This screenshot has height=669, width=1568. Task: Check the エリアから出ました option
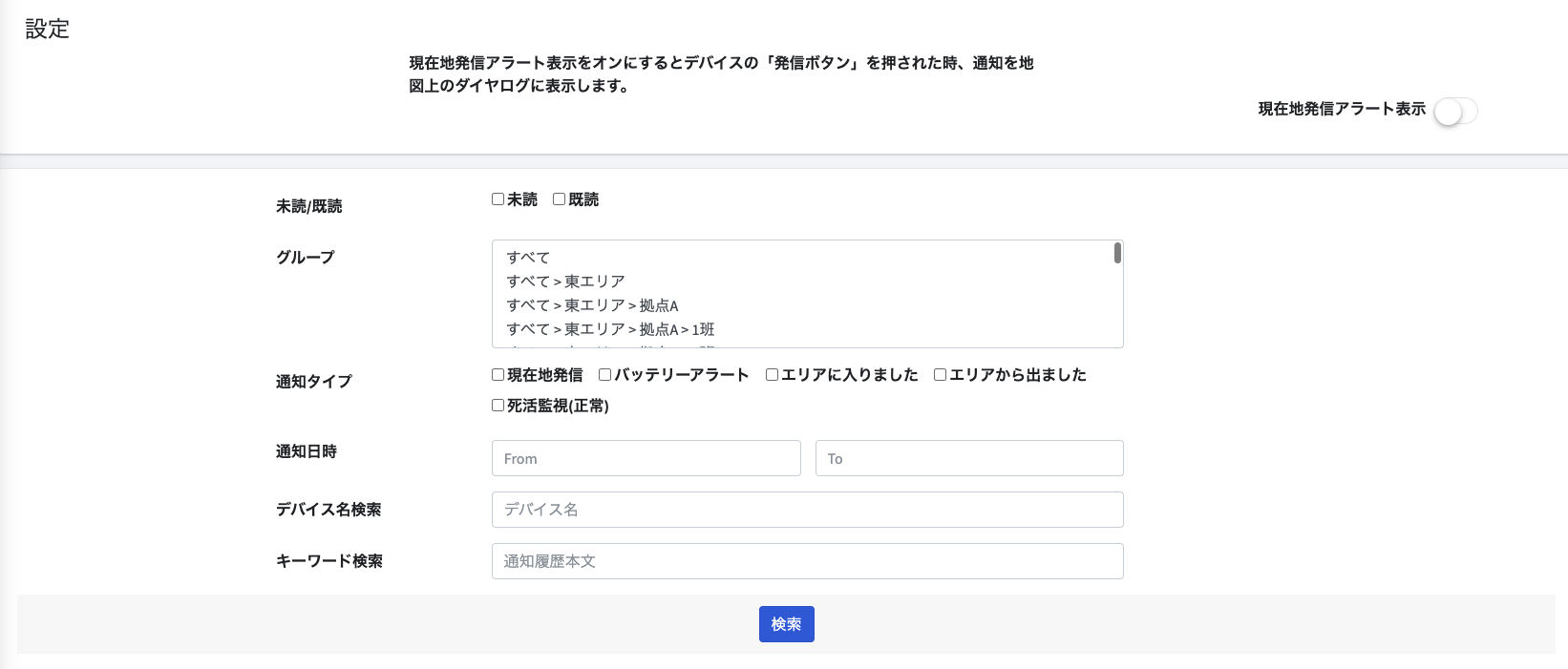(x=940, y=375)
